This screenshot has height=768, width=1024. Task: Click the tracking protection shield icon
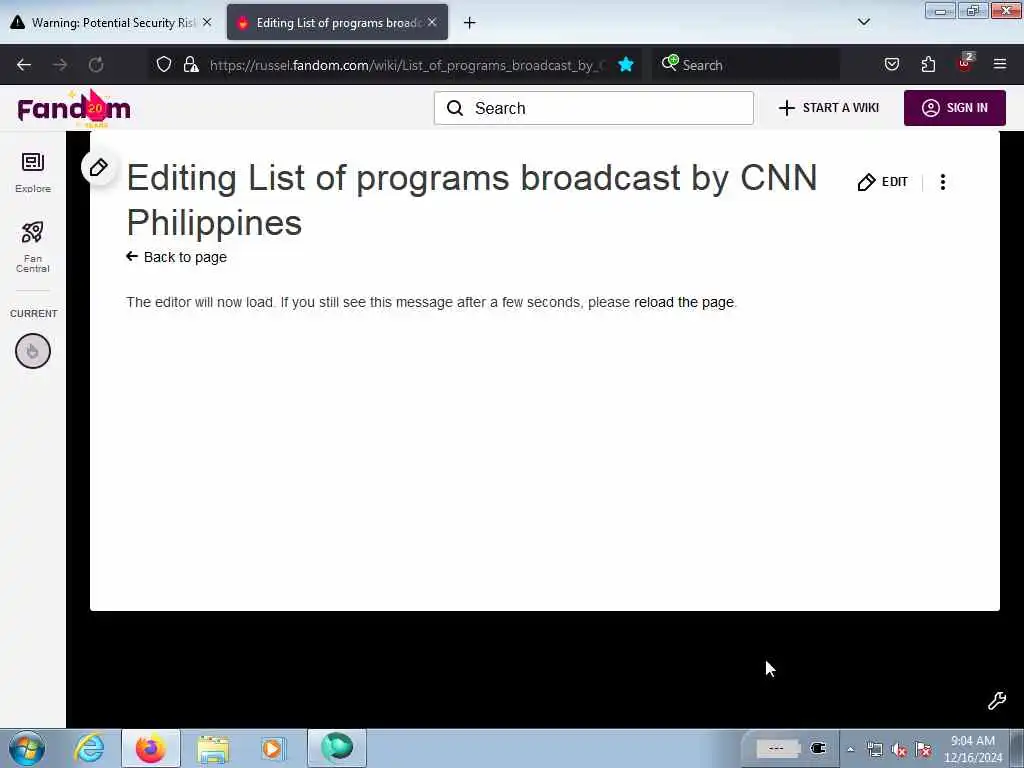point(164,65)
